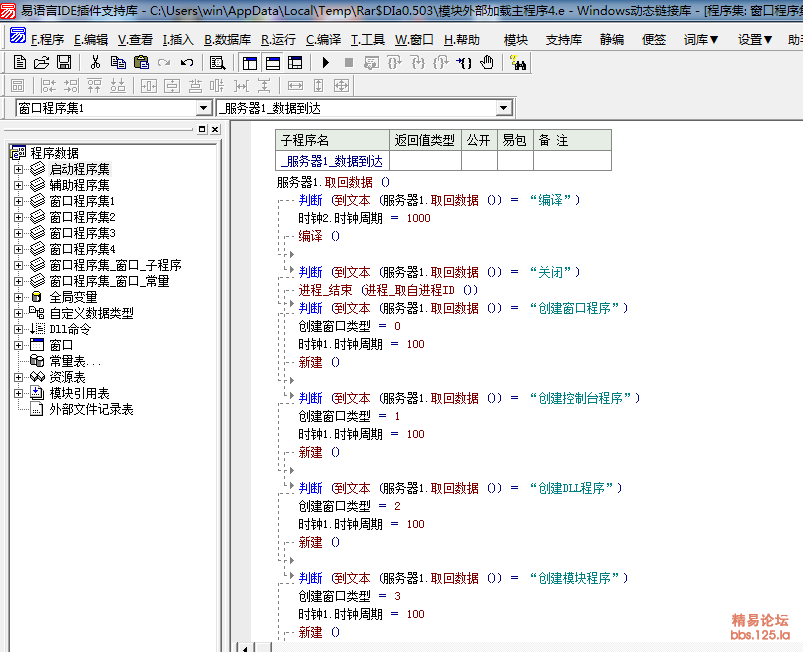The height and width of the screenshot is (652, 803).
Task: Open the H.帮助 menu
Action: [x=461, y=39]
